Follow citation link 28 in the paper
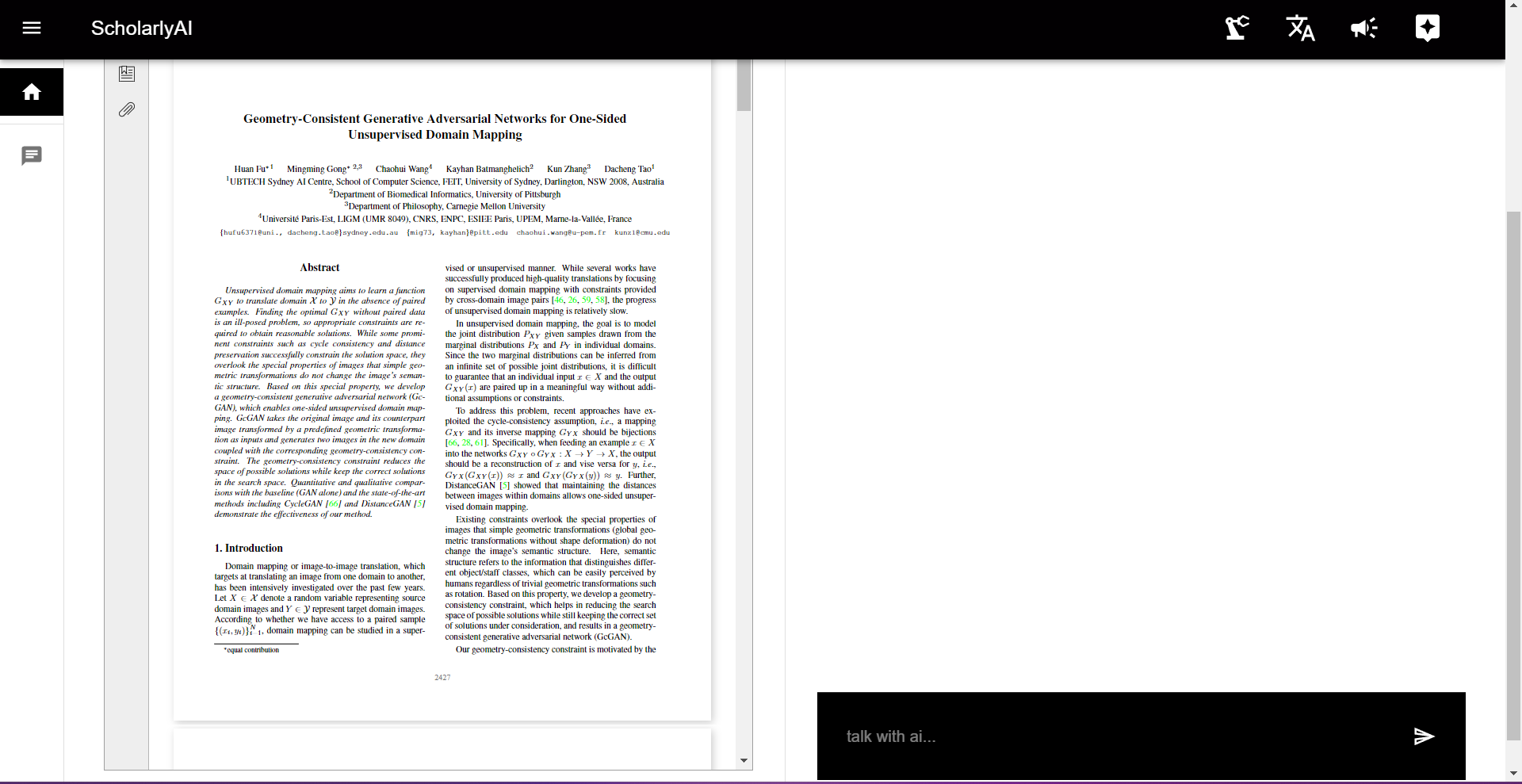 pyautogui.click(x=466, y=443)
